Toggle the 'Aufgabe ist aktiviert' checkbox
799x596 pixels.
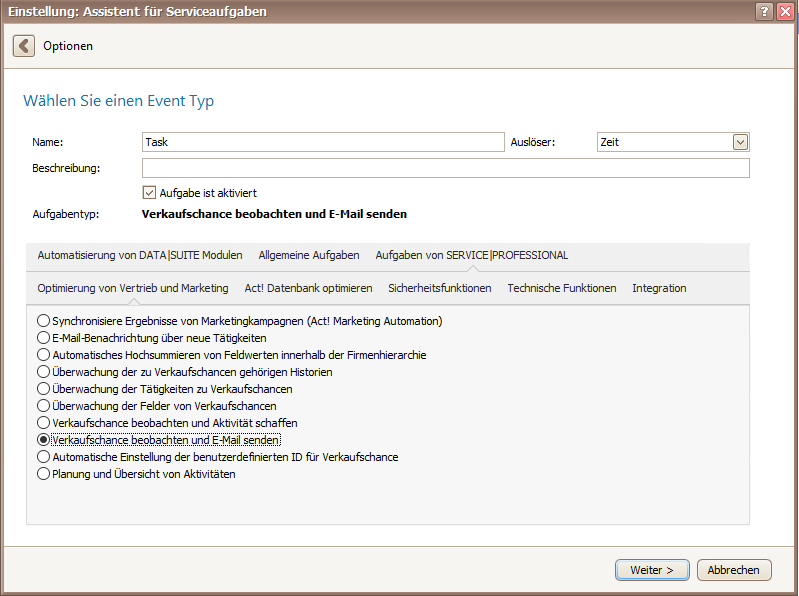point(149,193)
